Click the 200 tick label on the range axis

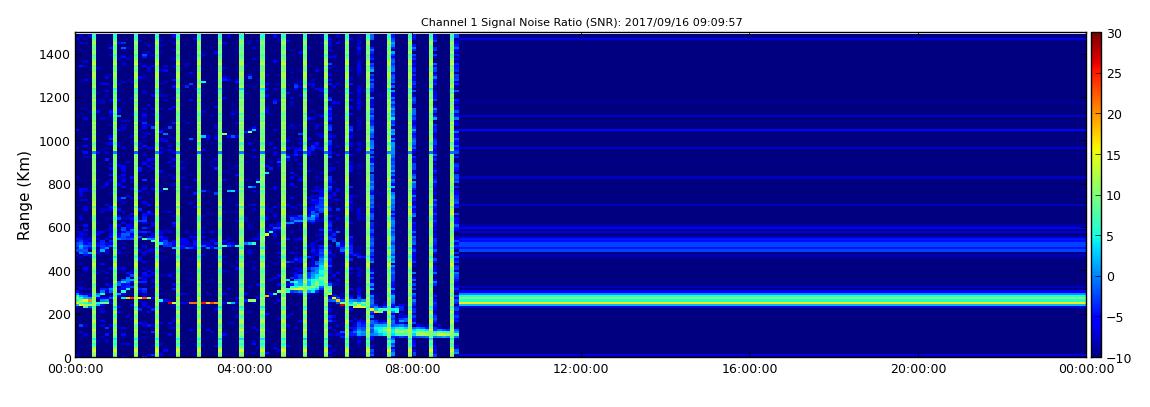[59, 314]
